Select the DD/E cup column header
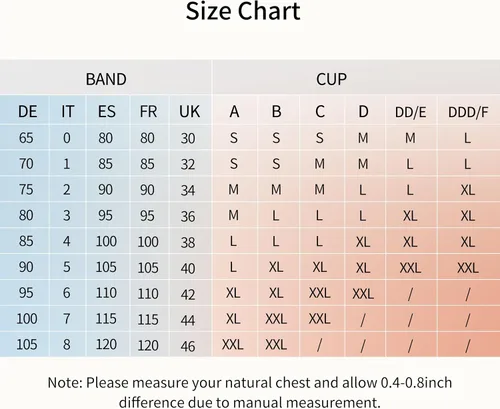This screenshot has height=409, width=500. pos(411,111)
